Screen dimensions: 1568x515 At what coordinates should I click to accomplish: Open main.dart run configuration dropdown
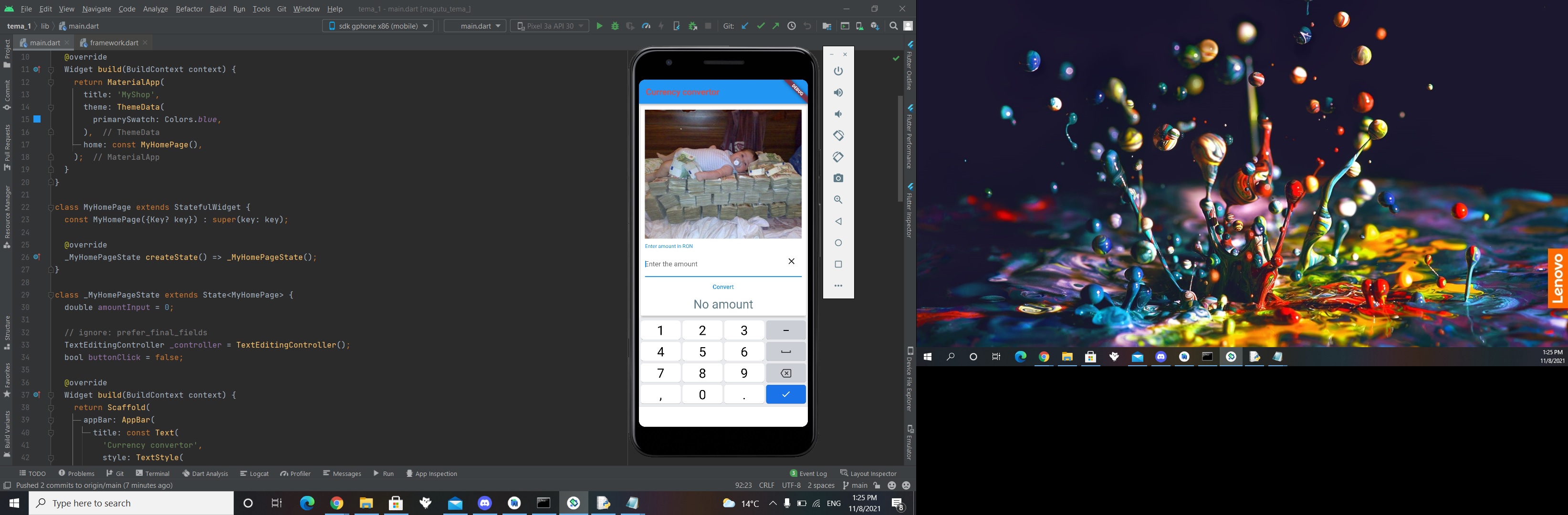(x=475, y=26)
